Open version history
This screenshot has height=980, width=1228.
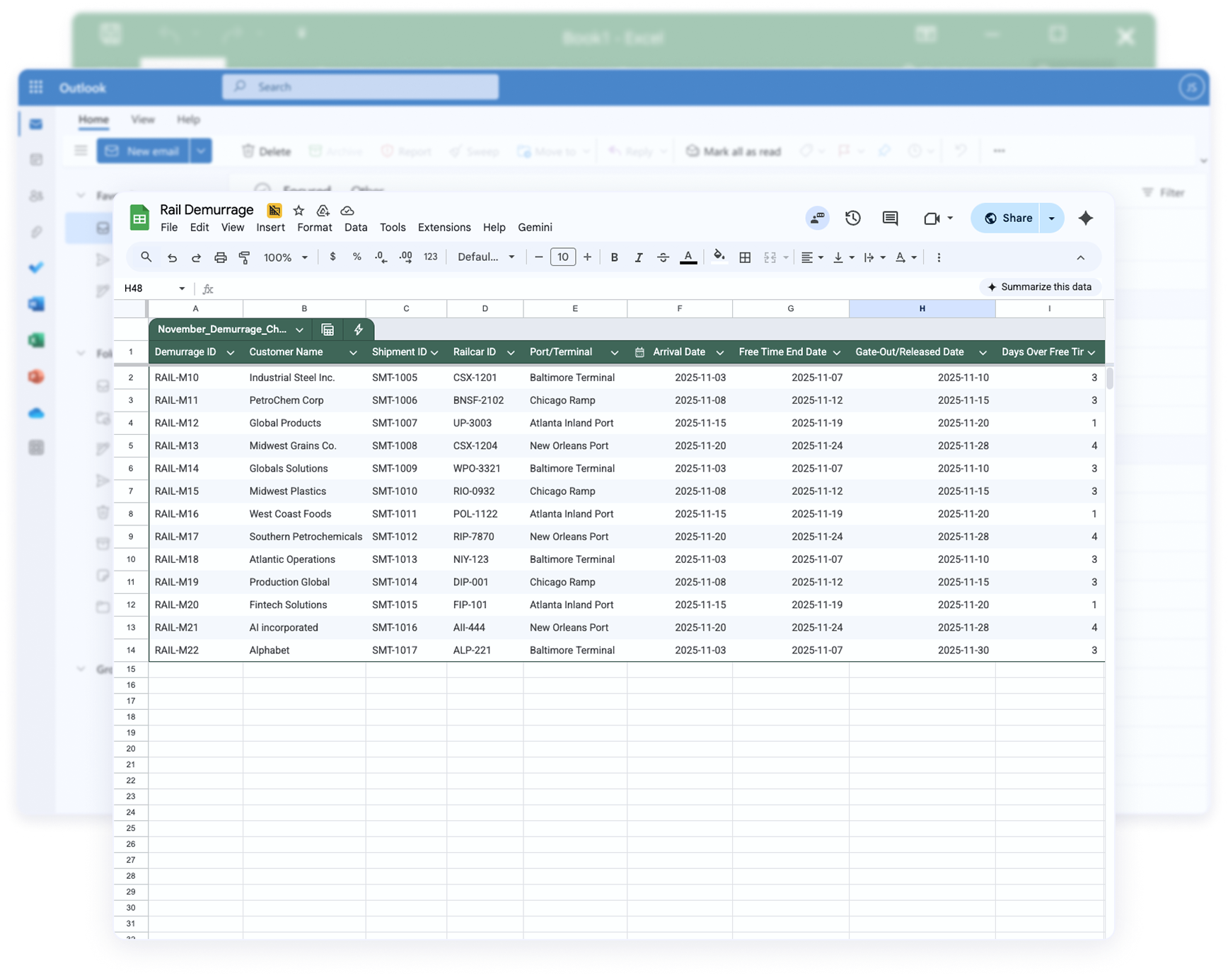852,218
